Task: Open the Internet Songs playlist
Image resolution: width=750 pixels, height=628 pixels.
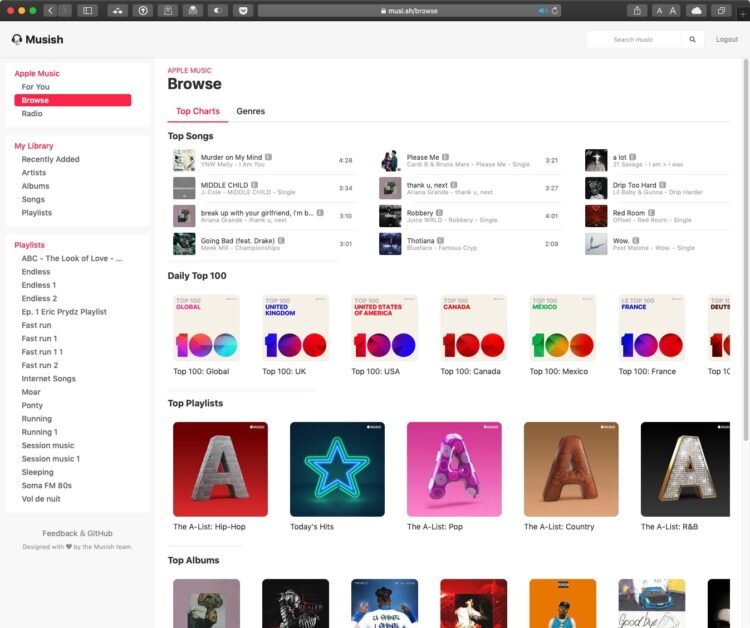Action: tap(48, 379)
